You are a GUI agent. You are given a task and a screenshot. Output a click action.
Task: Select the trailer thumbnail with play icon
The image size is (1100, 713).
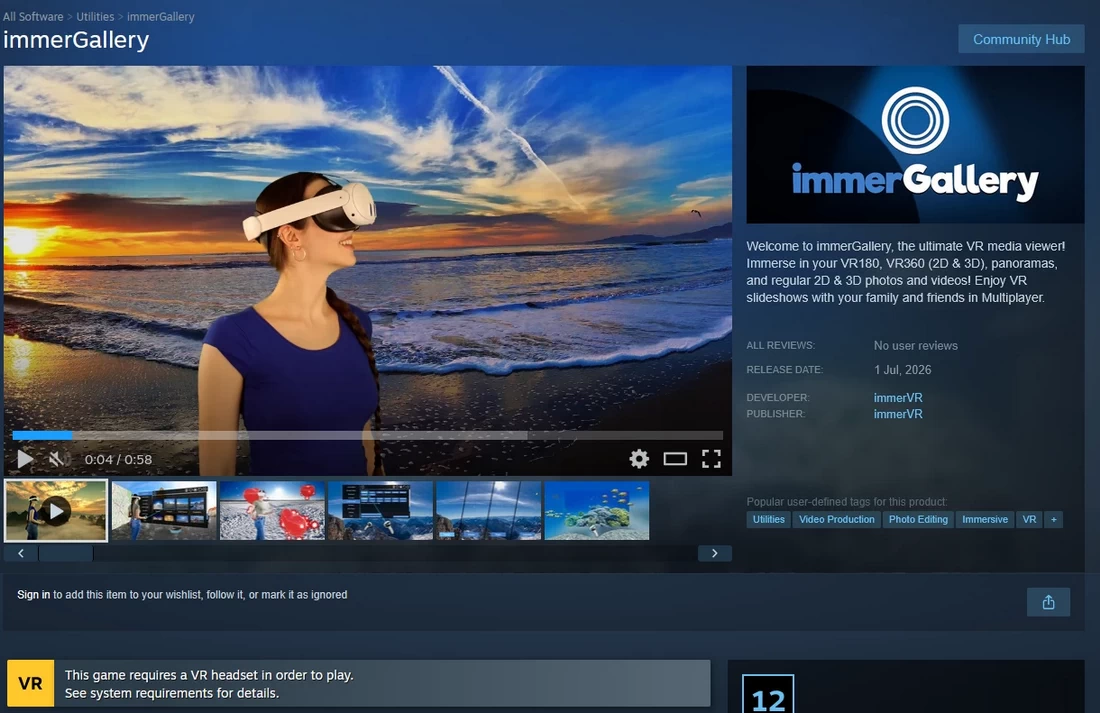point(56,511)
